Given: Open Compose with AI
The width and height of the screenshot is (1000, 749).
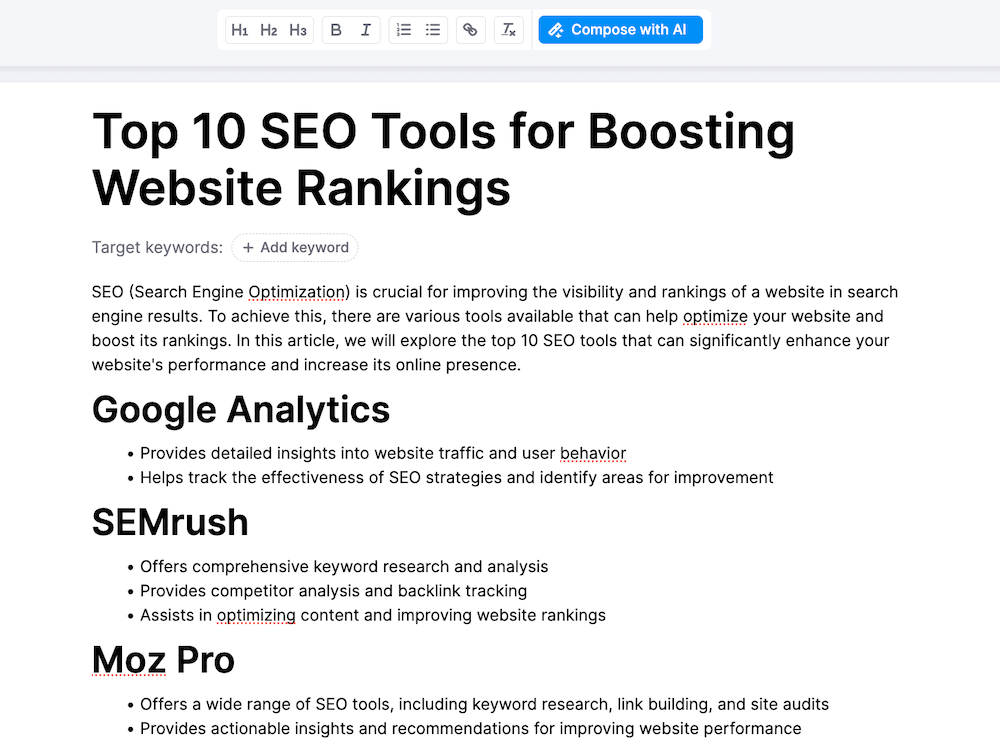Looking at the screenshot, I should coord(620,29).
